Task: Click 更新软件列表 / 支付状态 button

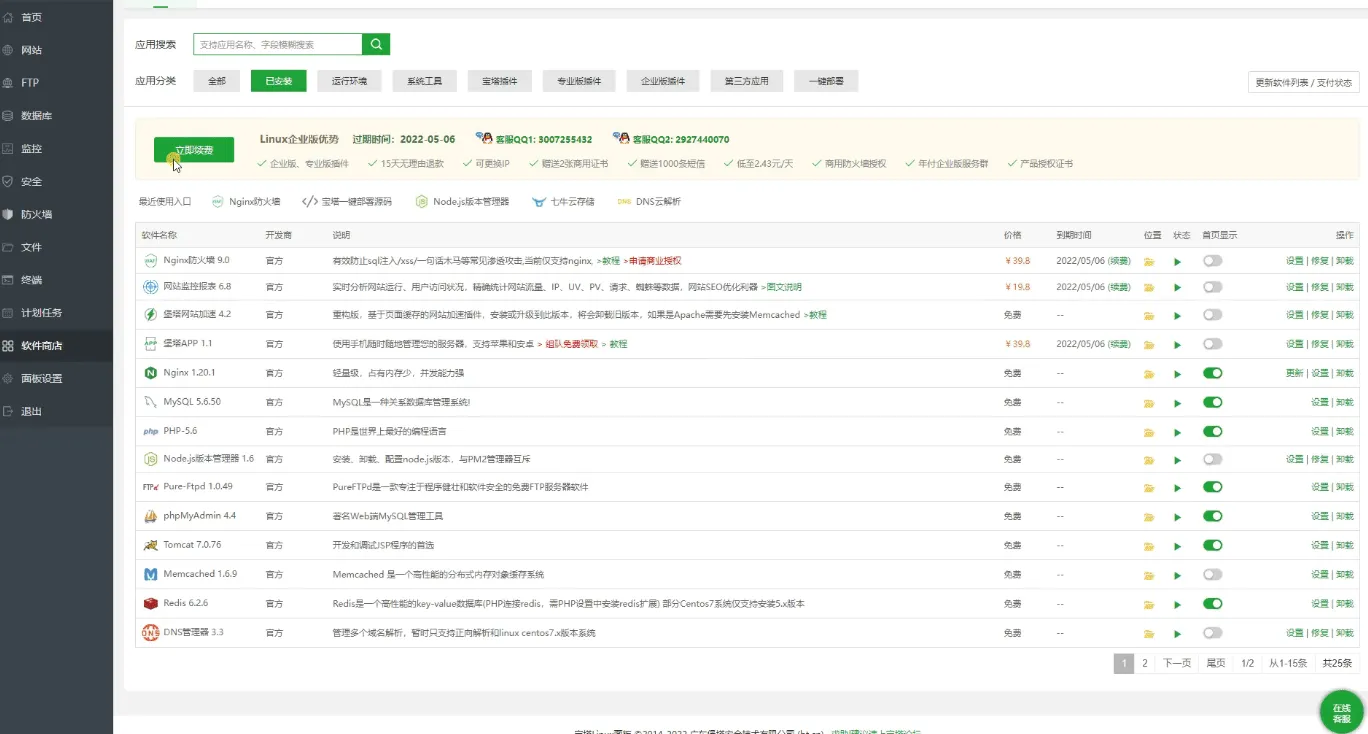Action: point(1304,82)
